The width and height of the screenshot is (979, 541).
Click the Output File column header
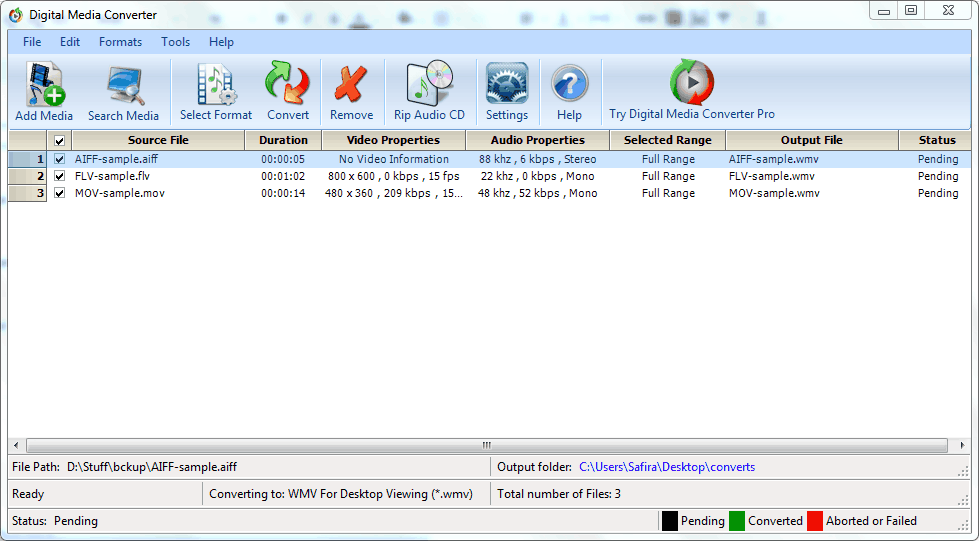812,140
